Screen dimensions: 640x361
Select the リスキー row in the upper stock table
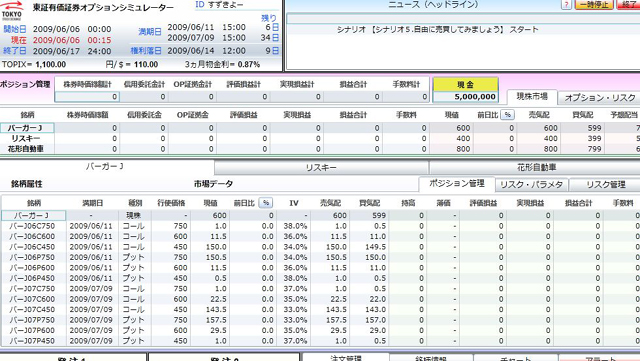click(x=320, y=138)
